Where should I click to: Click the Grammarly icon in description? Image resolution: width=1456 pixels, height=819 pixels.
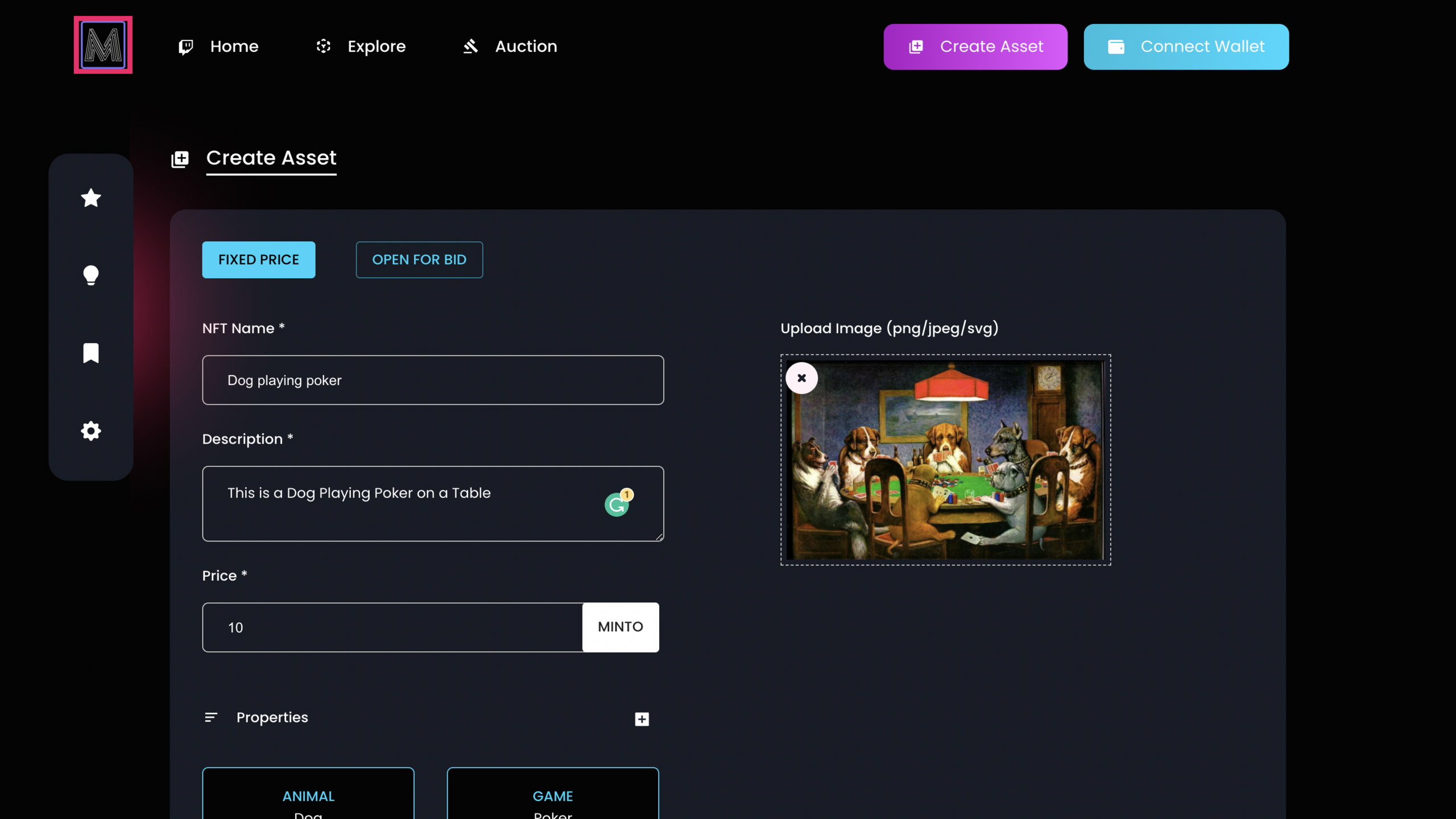point(617,504)
